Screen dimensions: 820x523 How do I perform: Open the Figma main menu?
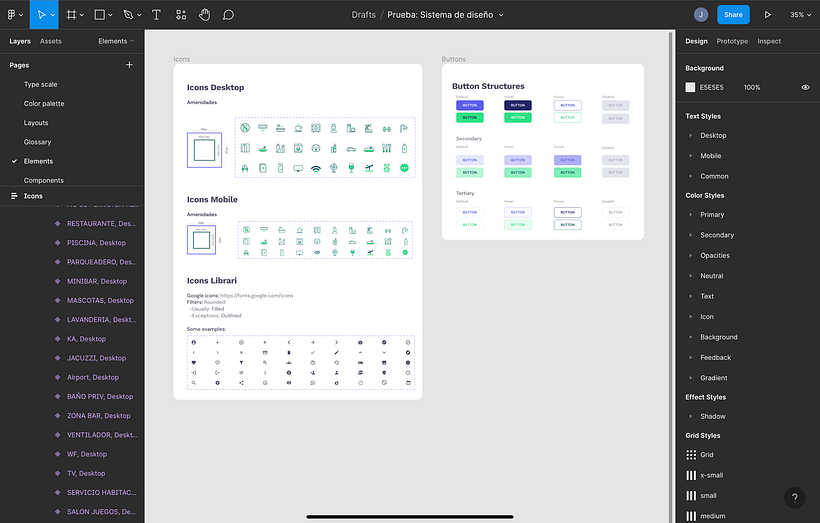point(14,15)
